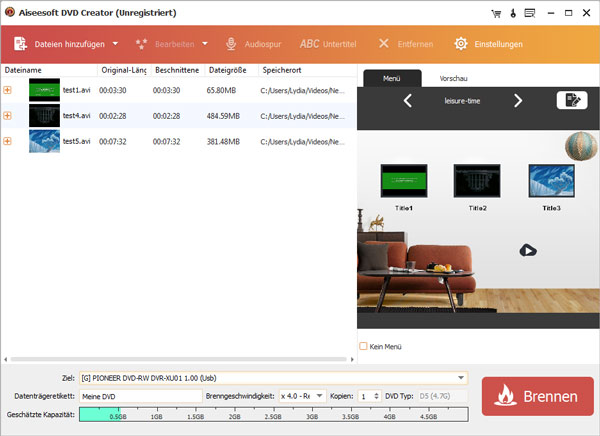Open Einstellungen gear icon

(461, 44)
